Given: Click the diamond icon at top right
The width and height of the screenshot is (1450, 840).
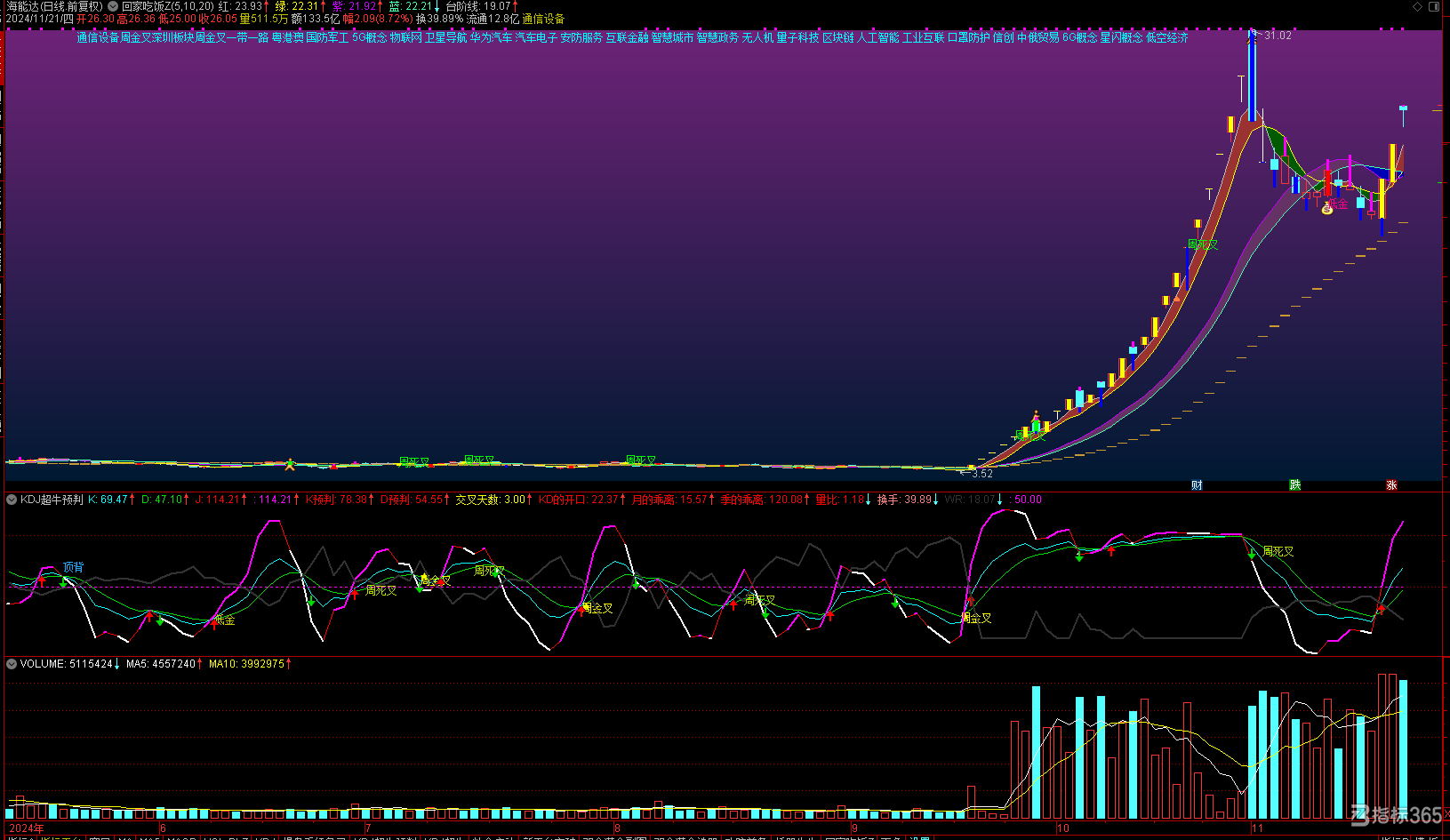Looking at the screenshot, I should 1417,6.
